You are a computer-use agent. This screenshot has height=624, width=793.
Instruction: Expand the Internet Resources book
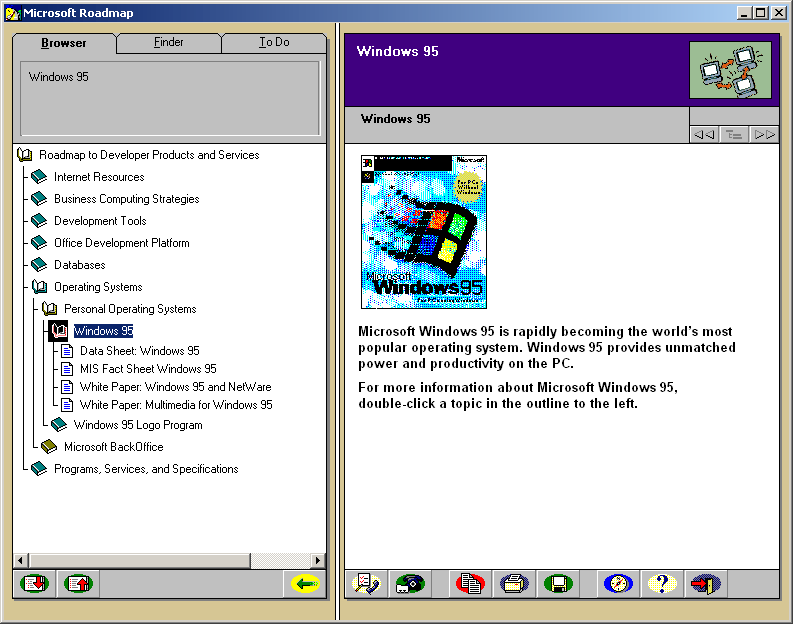coord(39,176)
